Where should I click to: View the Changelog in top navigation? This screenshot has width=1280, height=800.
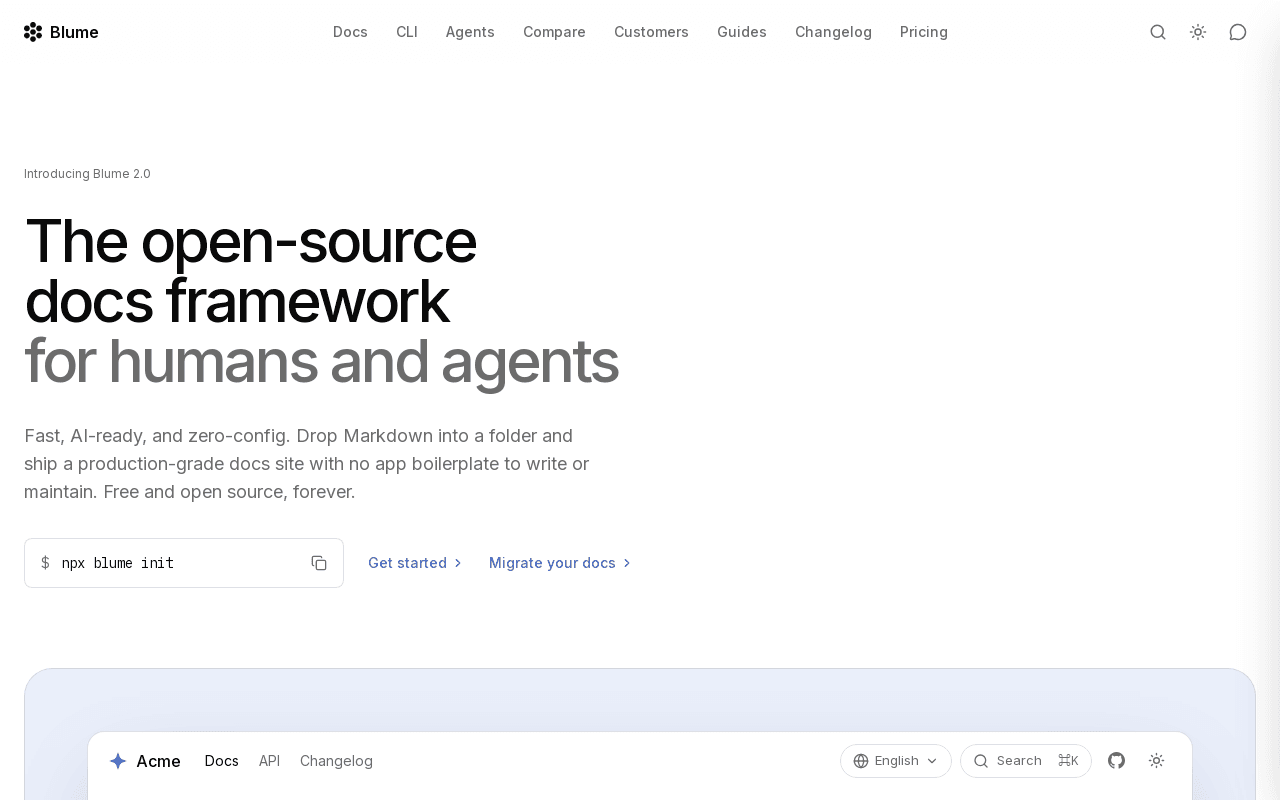click(x=833, y=32)
